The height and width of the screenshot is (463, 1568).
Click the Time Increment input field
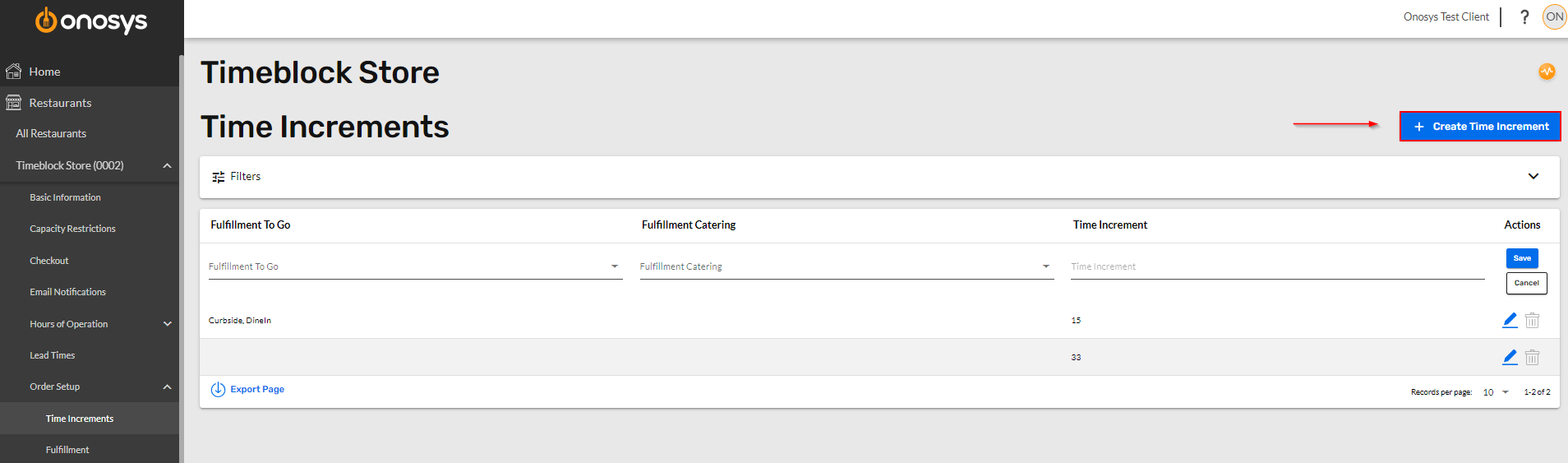[x=1277, y=266]
